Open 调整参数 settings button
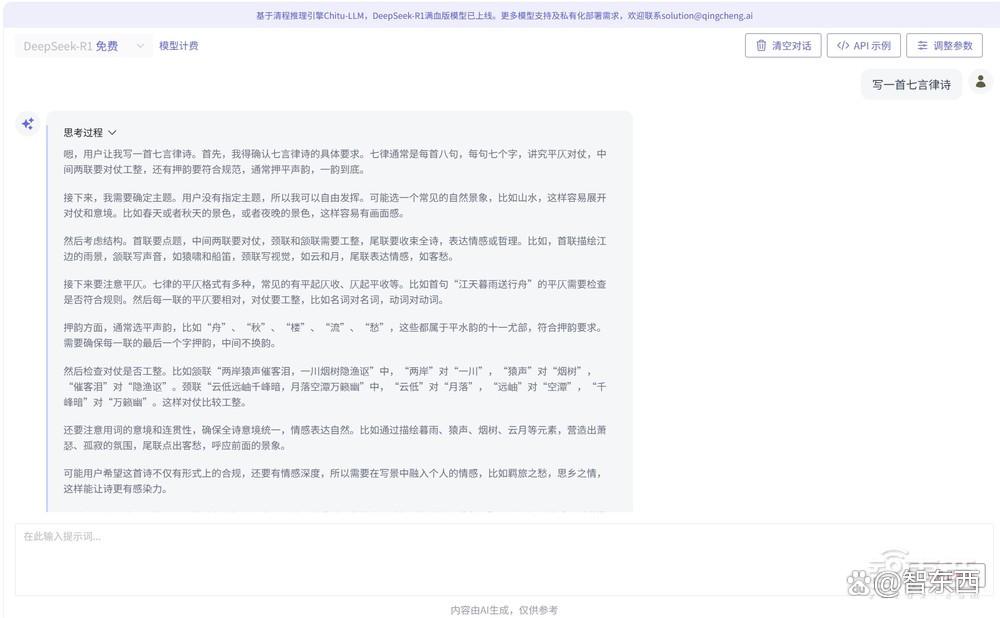This screenshot has height=618, width=1000. coord(945,45)
